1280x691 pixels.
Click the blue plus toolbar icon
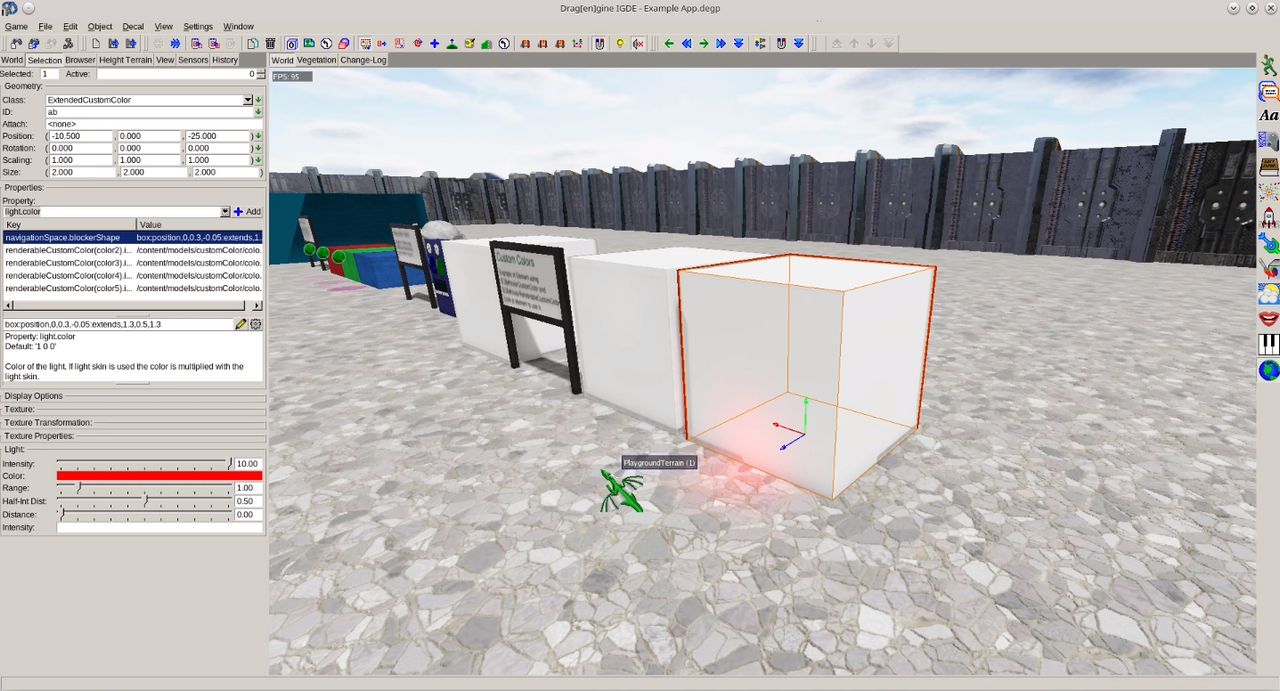pyautogui.click(x=435, y=44)
